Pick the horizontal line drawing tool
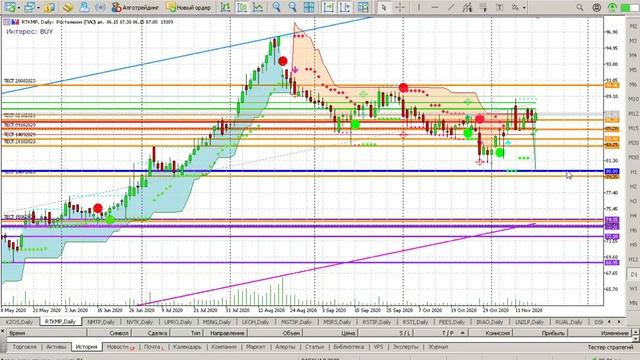640x360 pixels. (435, 7)
